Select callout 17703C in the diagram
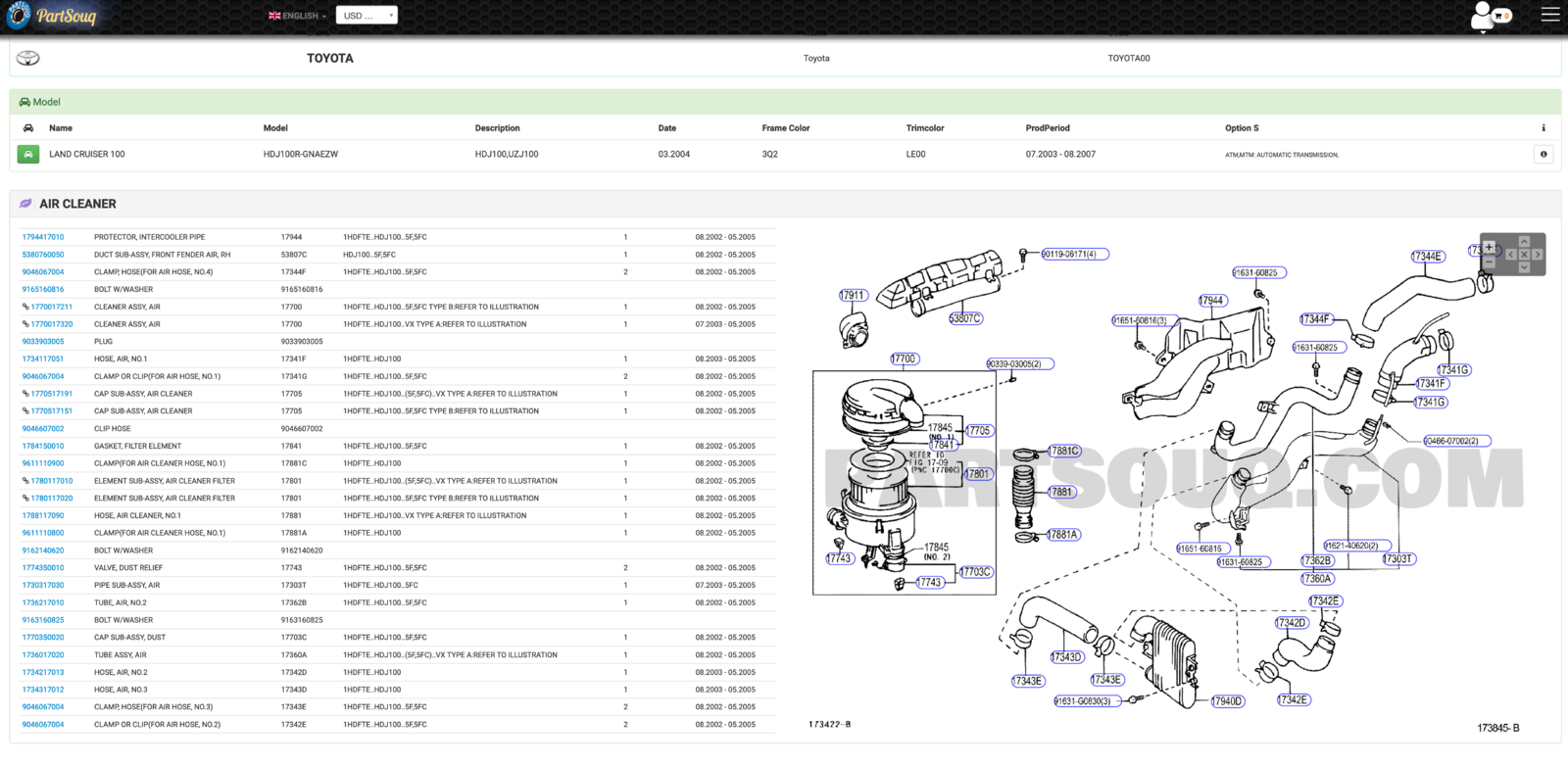The height and width of the screenshot is (766, 1568). [976, 571]
